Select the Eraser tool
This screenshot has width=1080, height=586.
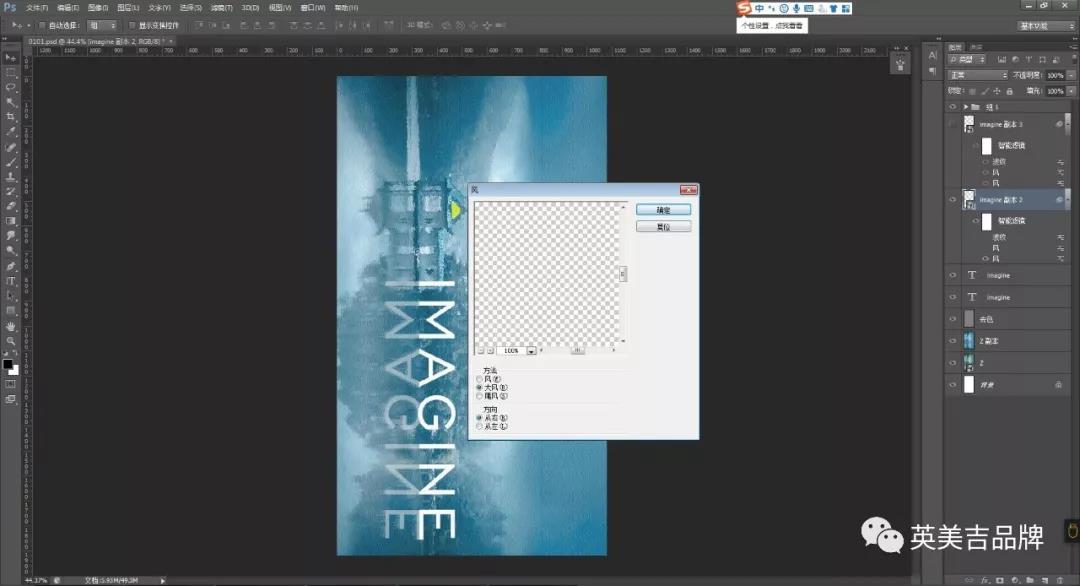point(10,207)
